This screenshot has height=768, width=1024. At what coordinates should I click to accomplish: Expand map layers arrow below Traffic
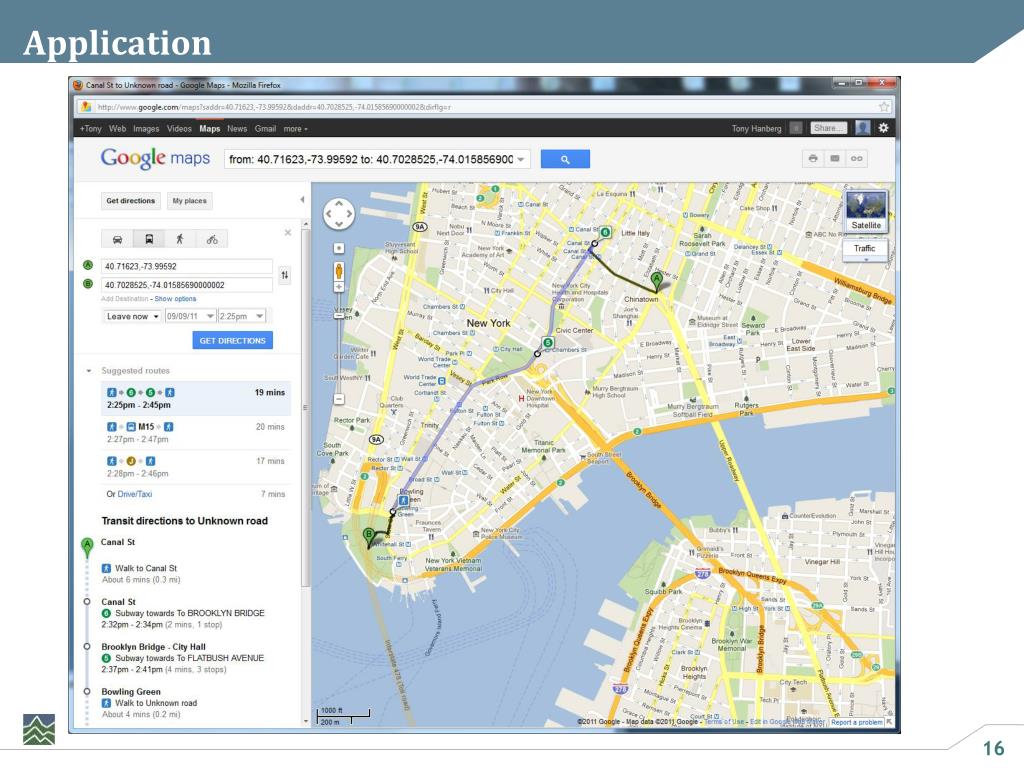pyautogui.click(x=866, y=260)
